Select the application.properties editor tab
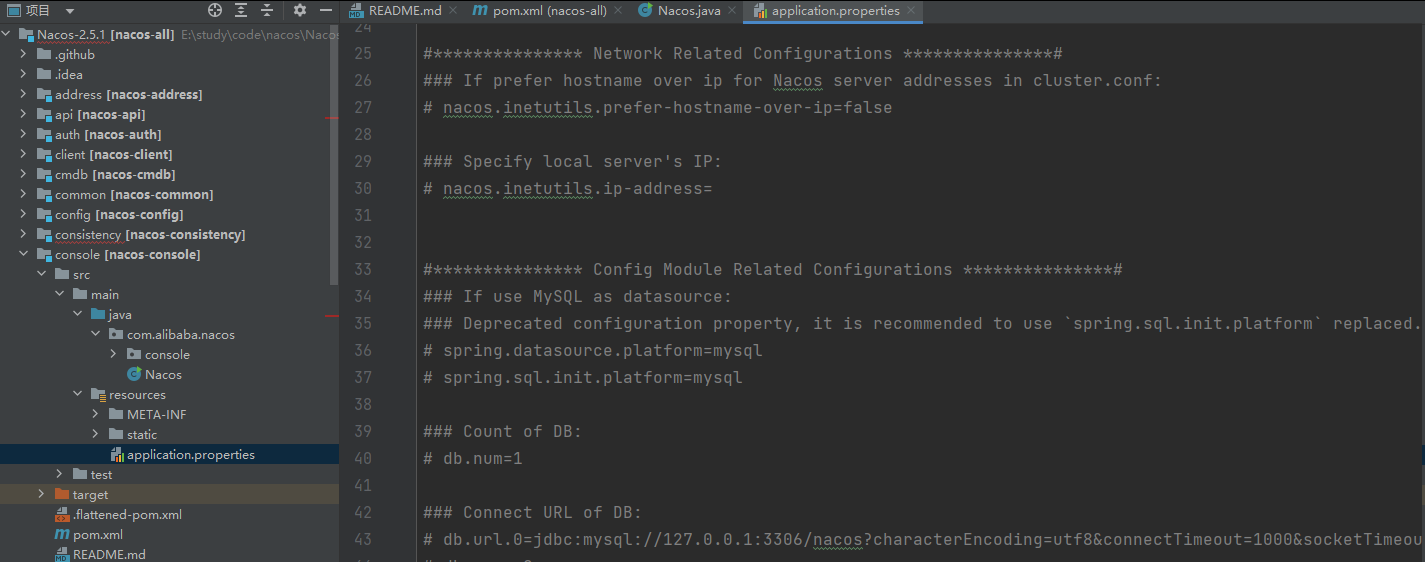This screenshot has height=562, width=1425. [836, 11]
